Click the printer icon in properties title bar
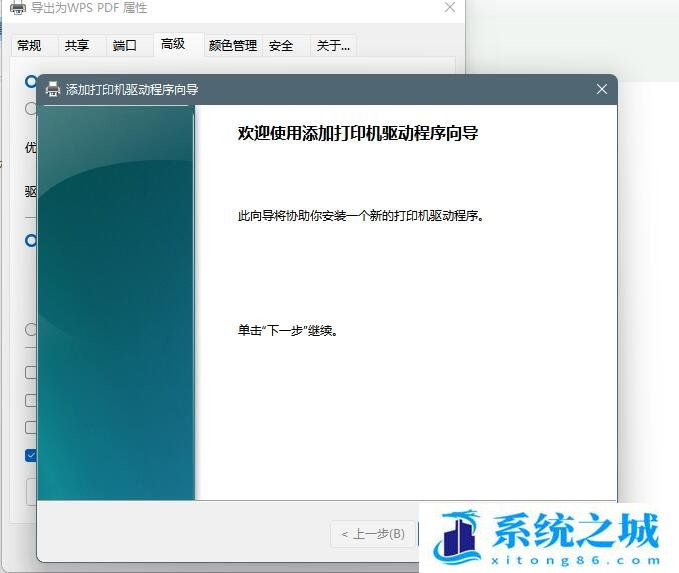Viewport: 679px width, 573px height. pyautogui.click(x=17, y=8)
